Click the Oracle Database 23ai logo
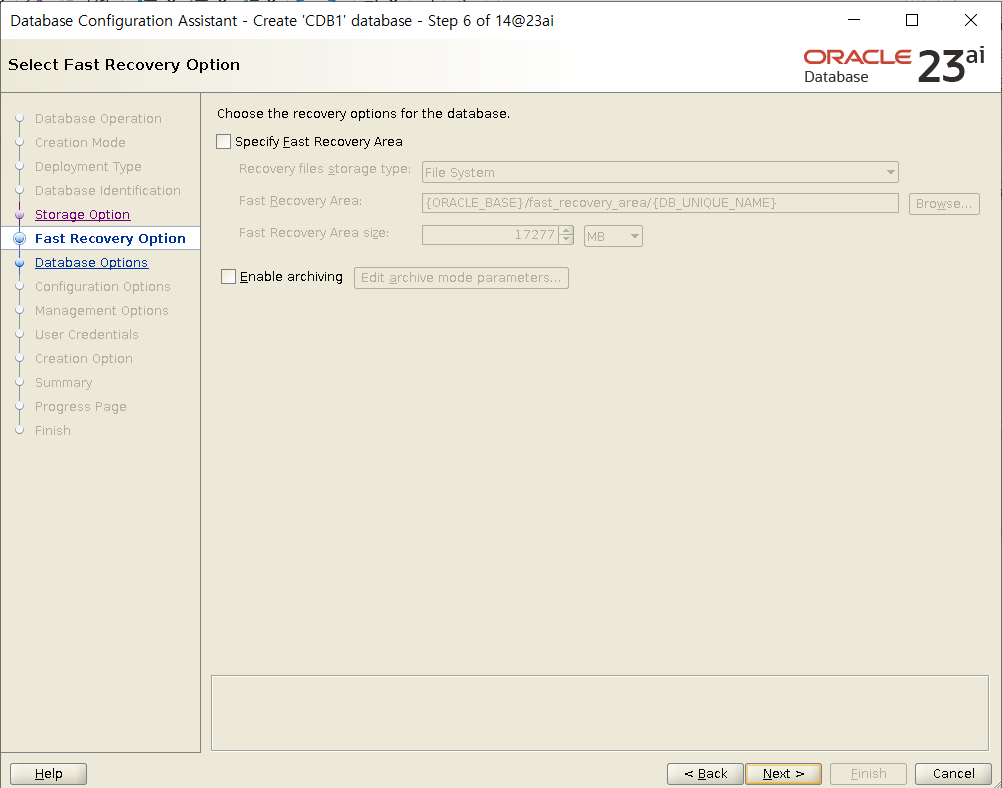The width and height of the screenshot is (1002, 788). click(894, 65)
